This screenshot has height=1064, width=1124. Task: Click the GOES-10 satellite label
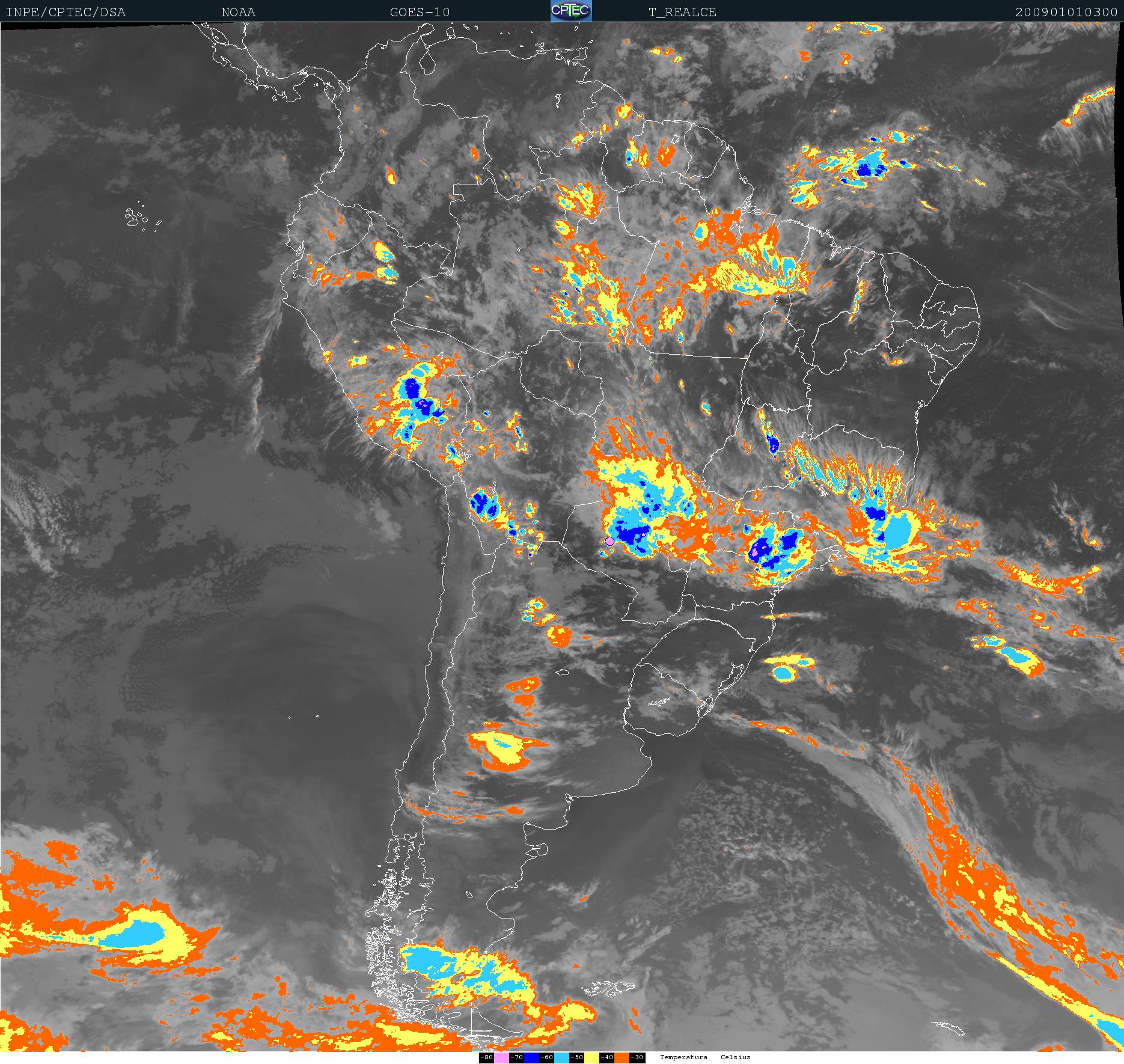420,12
